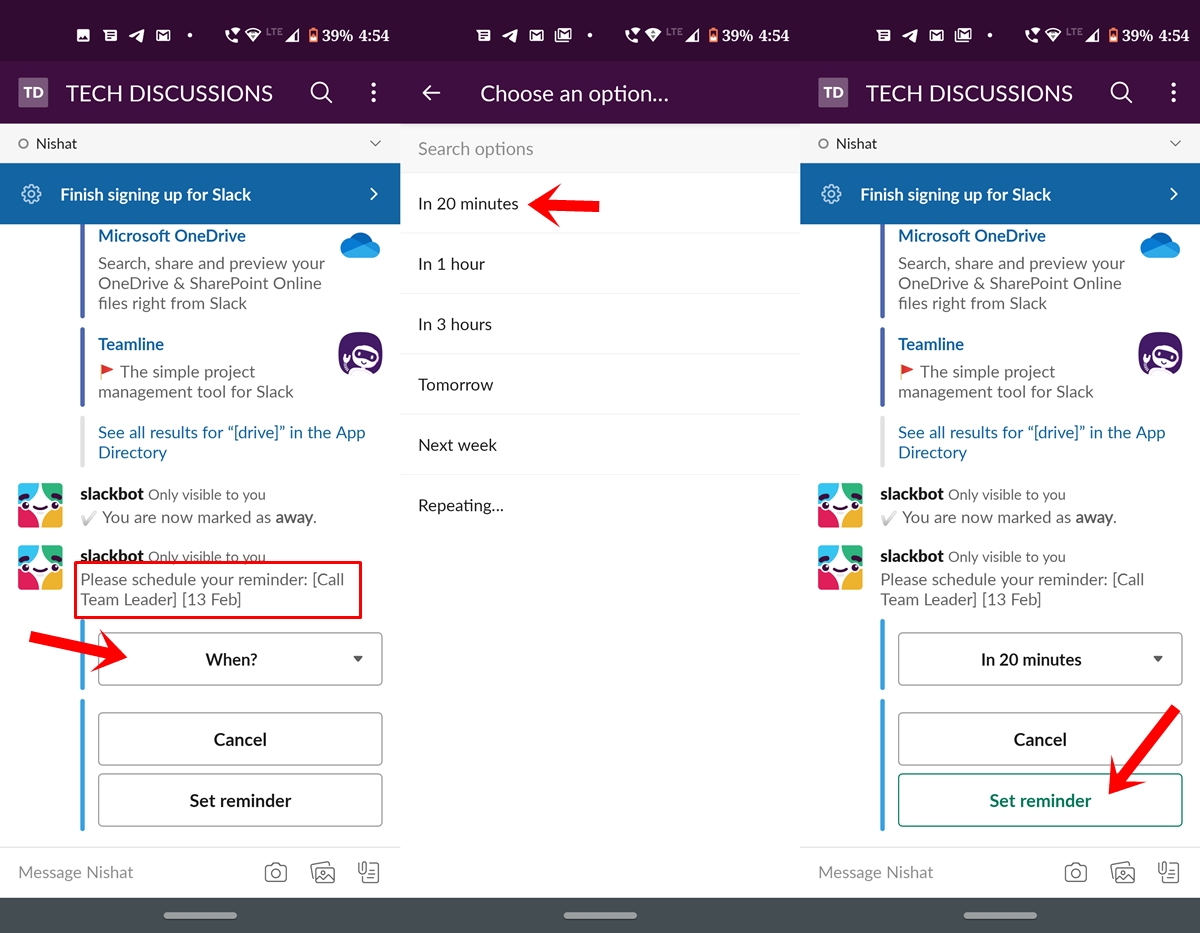Select In 1 hour option
1200x933 pixels.
pos(600,264)
